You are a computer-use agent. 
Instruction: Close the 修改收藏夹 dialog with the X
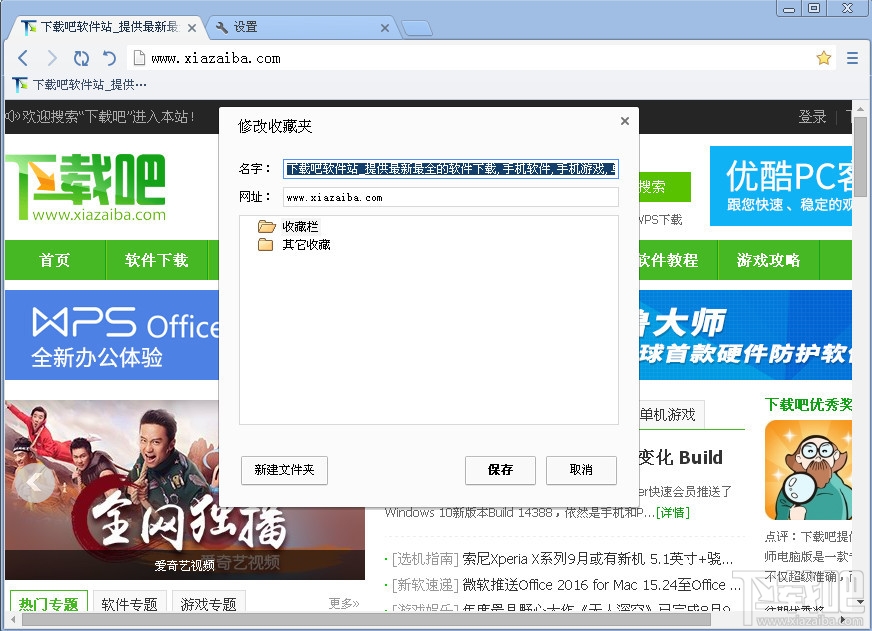click(625, 121)
